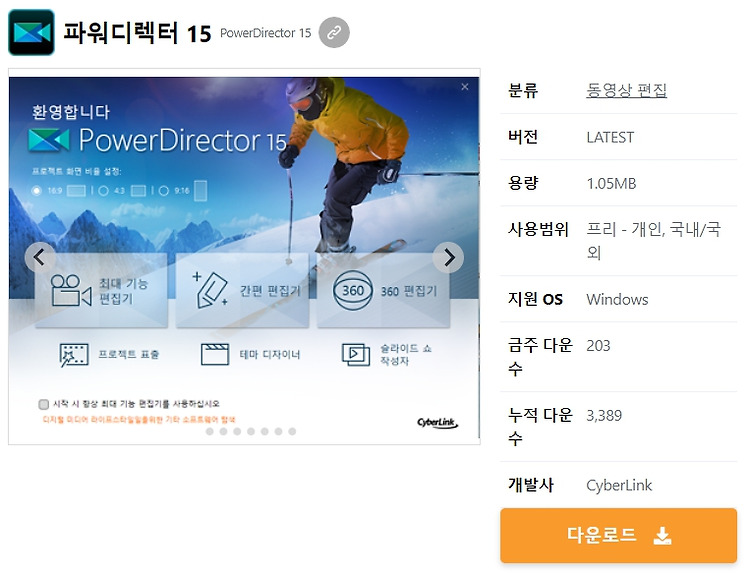
Task: Open the 최대 기능 편집기 full-feature editor
Action: pos(101,291)
